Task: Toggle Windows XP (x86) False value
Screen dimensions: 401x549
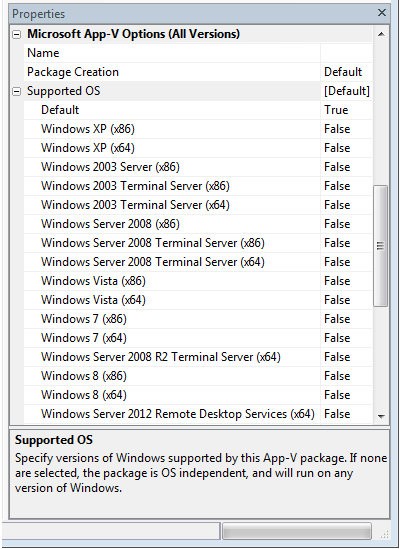Action: pos(346,129)
